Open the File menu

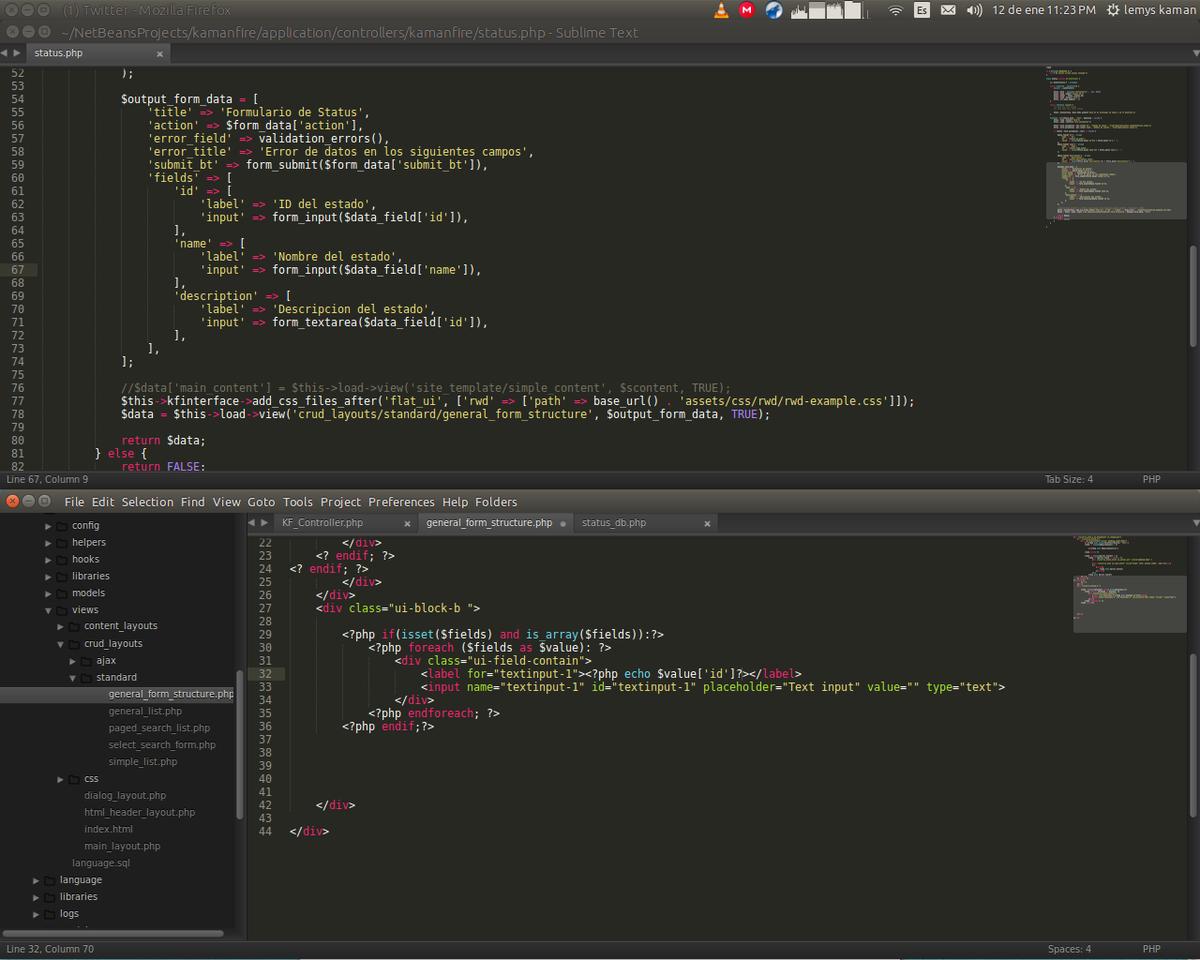pyautogui.click(x=74, y=502)
